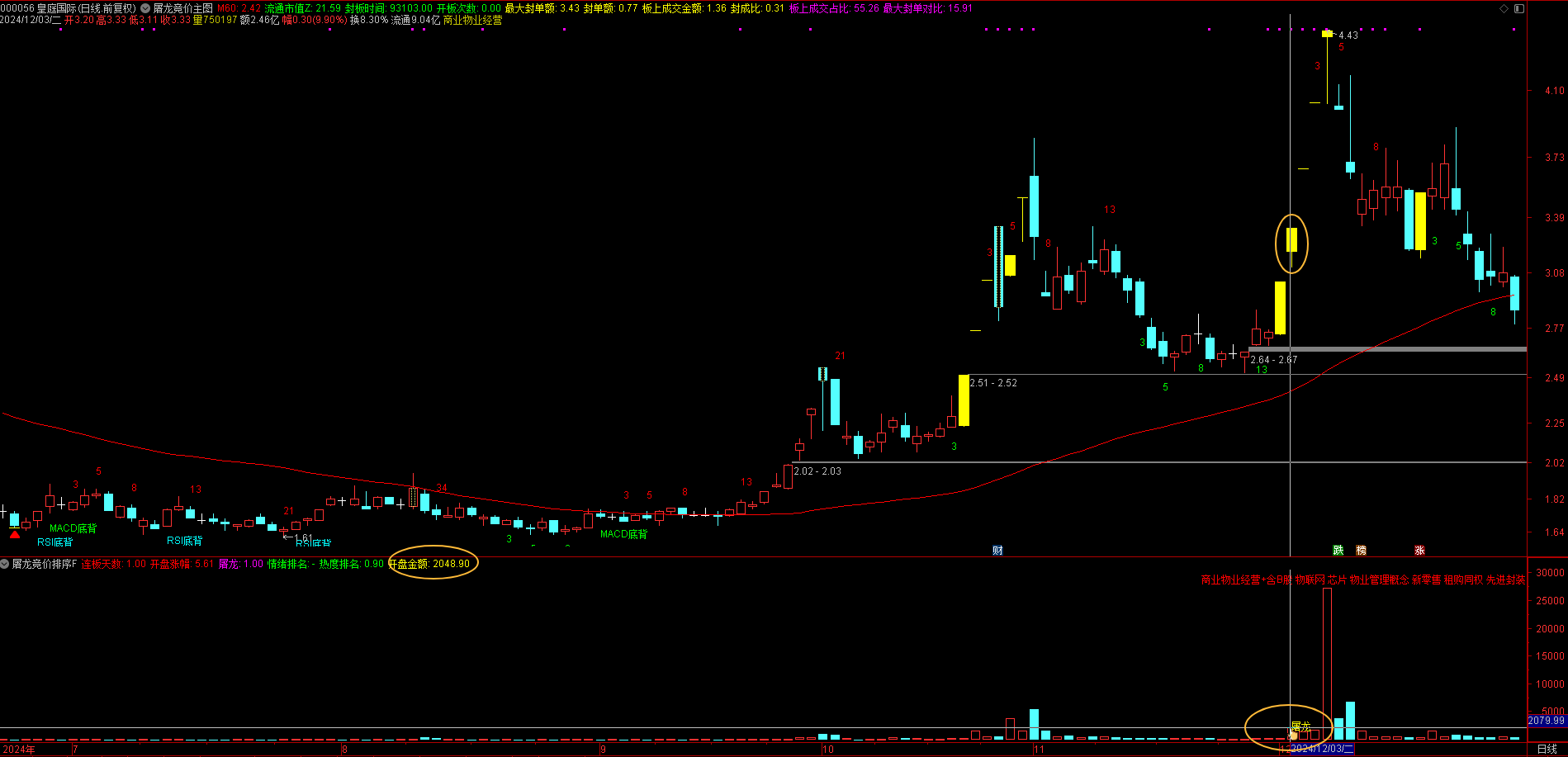Click the 30000 lower panel axis label
Screen dimensions: 1568x757
(1550, 573)
